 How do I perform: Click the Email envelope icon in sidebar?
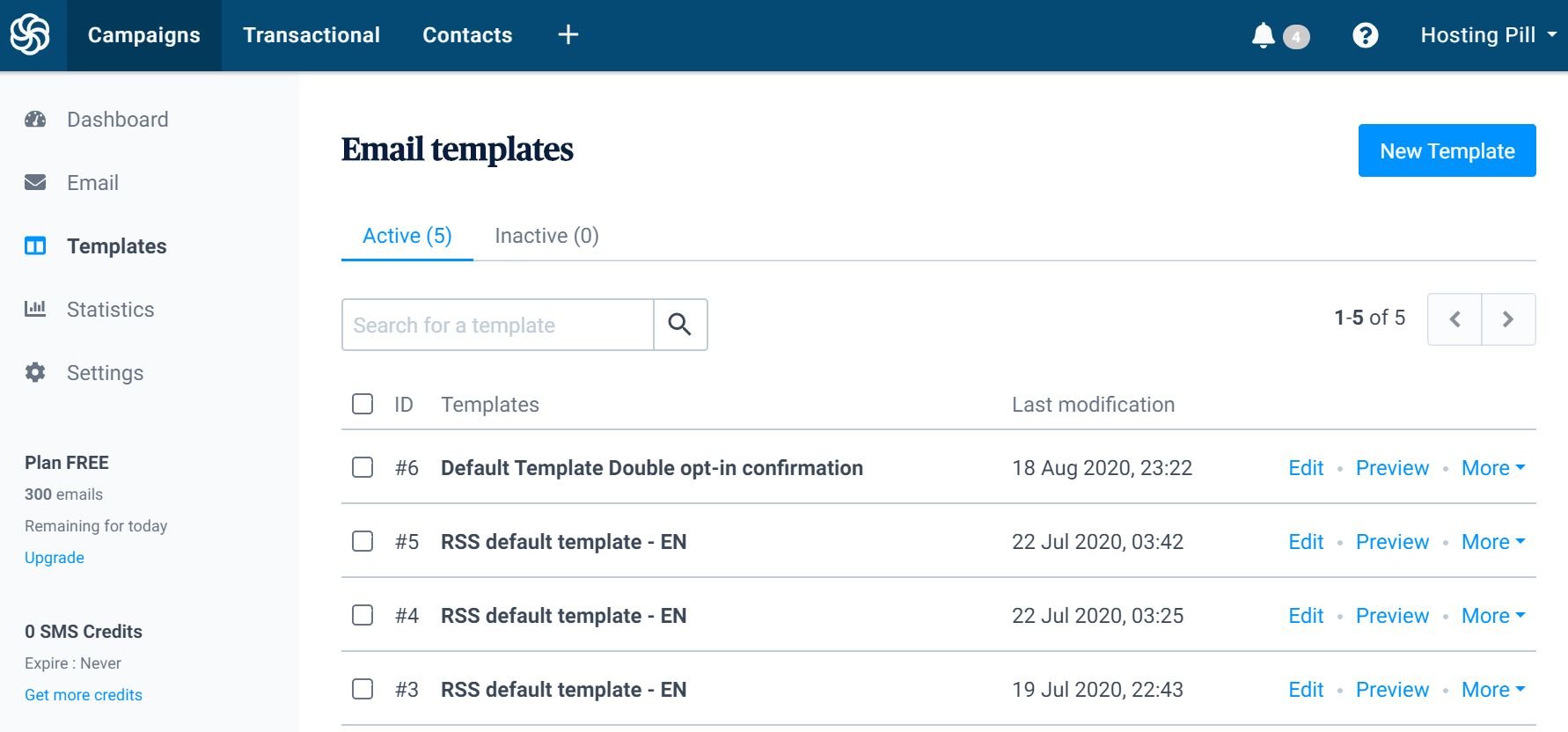(35, 182)
